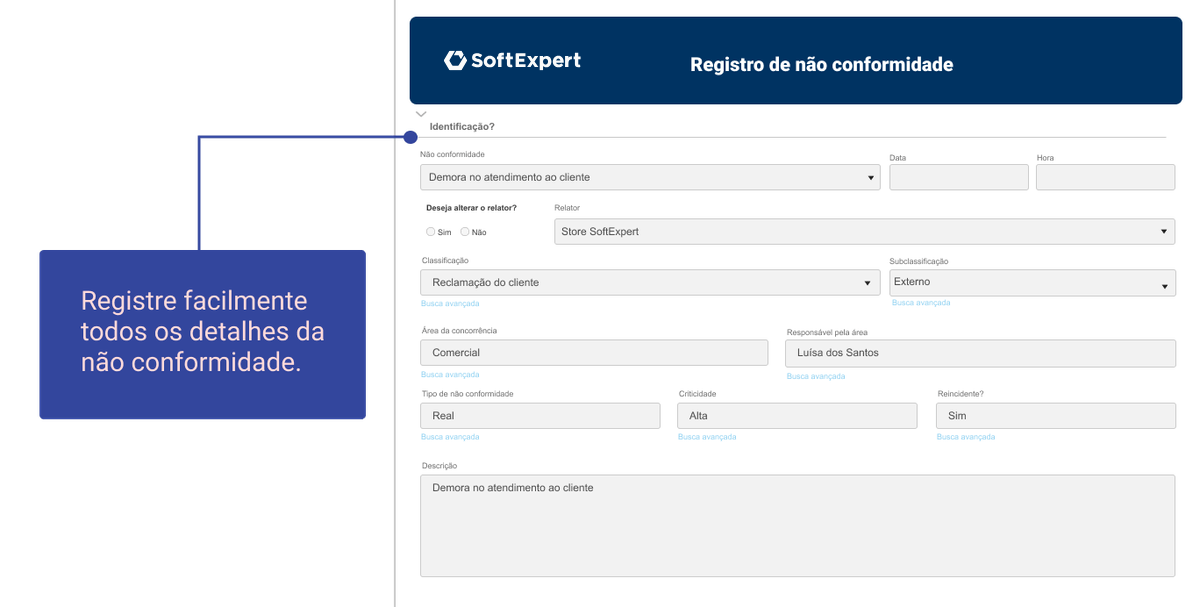Viewport: 1200px width, 607px height.
Task: Click the Reincidente field showing Sim
Action: pyautogui.click(x=1055, y=415)
